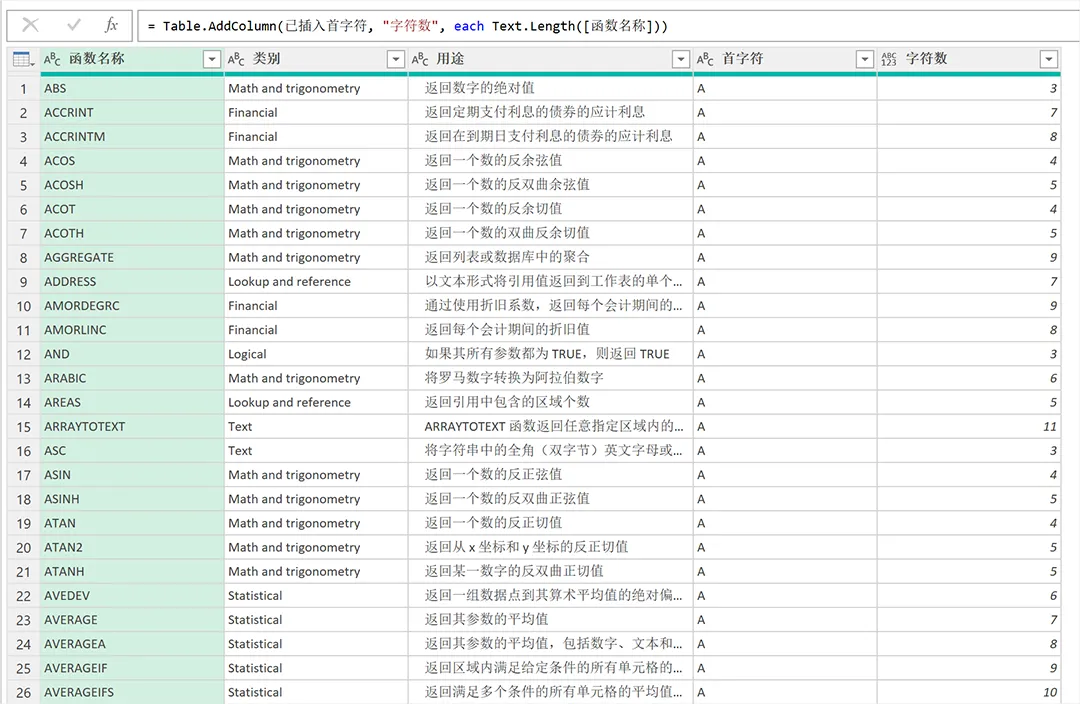This screenshot has width=1080, height=704.
Task: Click the 字符数 value 11 cell
Action: point(968,426)
